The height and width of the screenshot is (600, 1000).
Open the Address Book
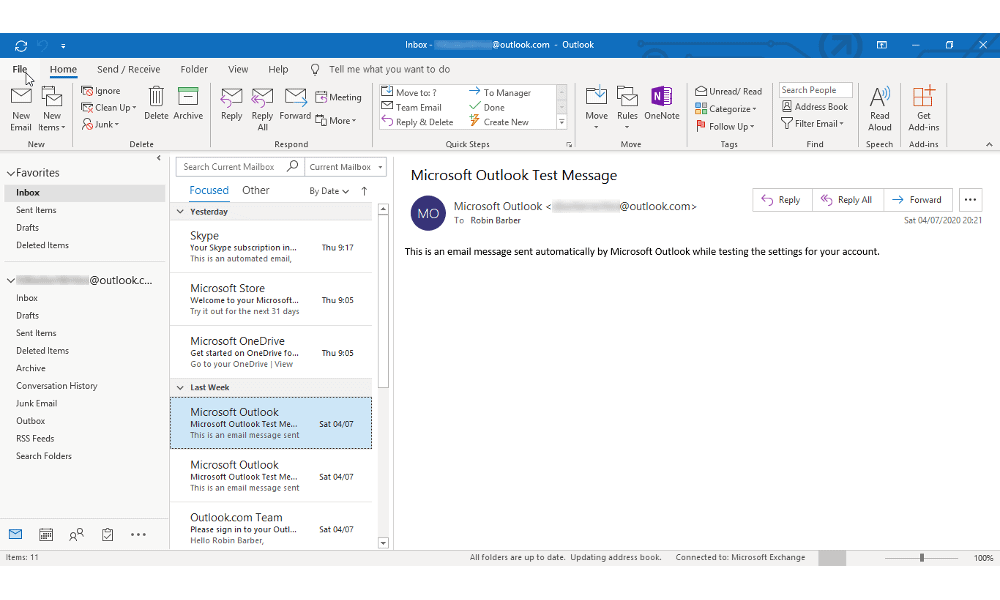coord(814,106)
